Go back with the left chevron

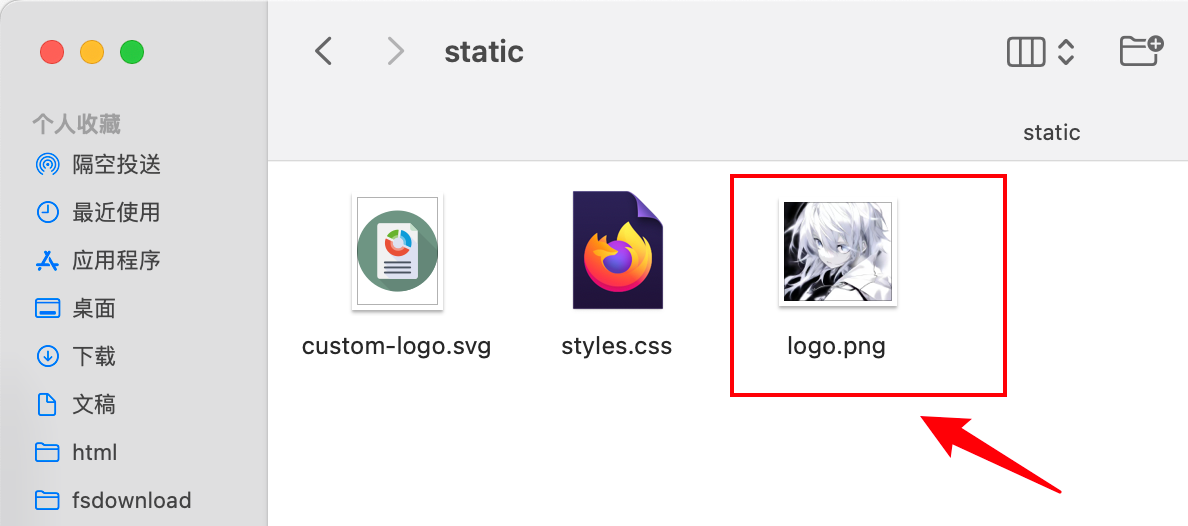coord(324,52)
